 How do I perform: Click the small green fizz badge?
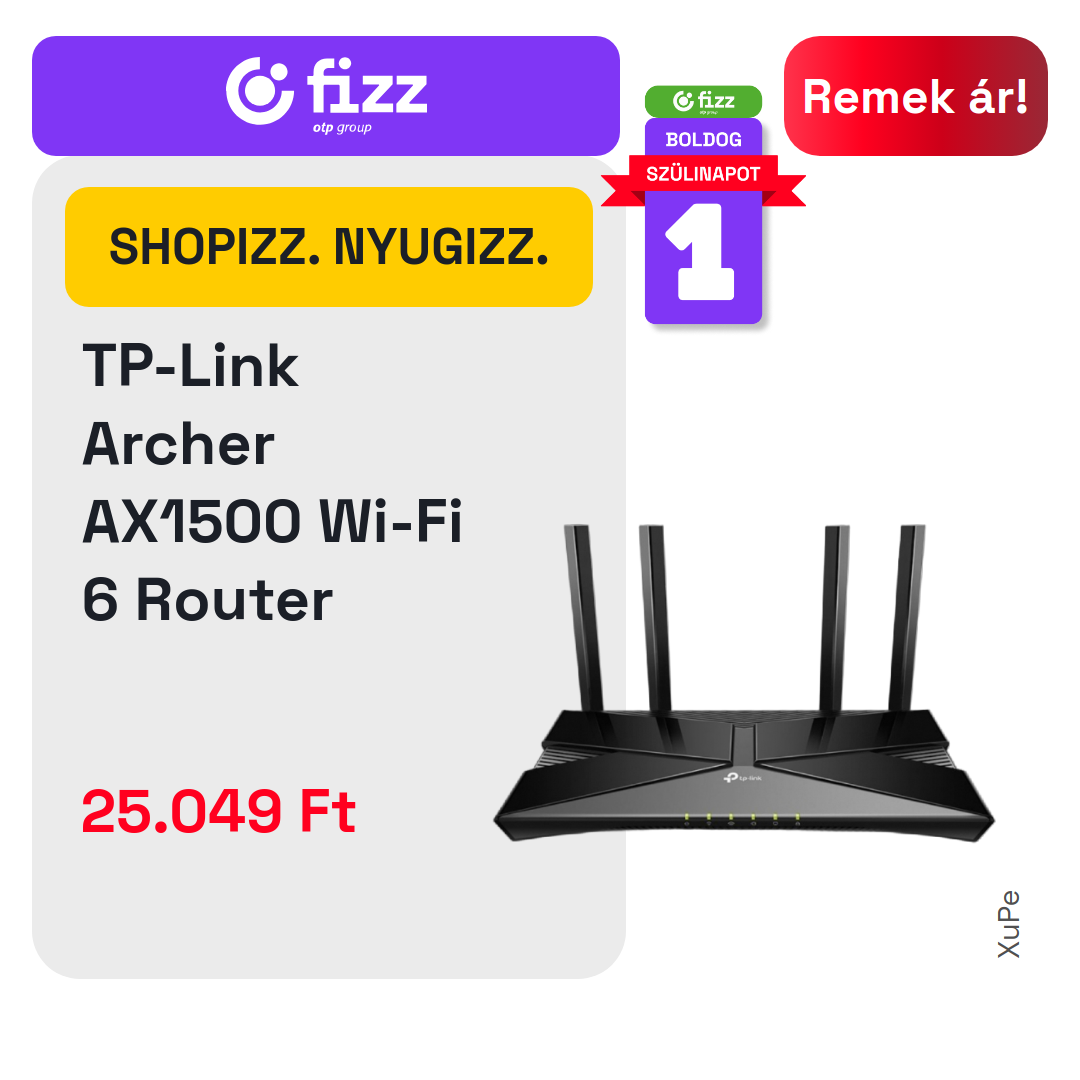pos(703,101)
